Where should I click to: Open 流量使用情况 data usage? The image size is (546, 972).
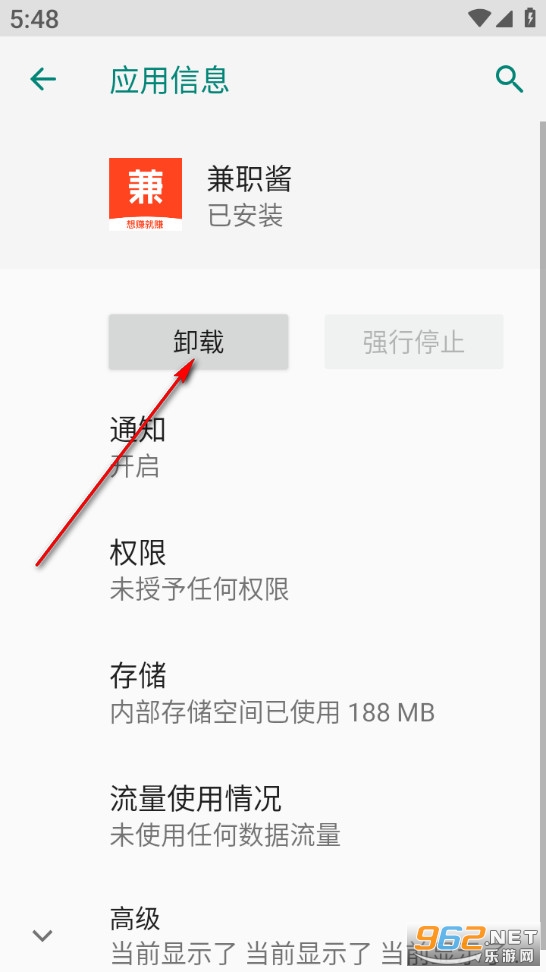pyautogui.click(x=273, y=816)
